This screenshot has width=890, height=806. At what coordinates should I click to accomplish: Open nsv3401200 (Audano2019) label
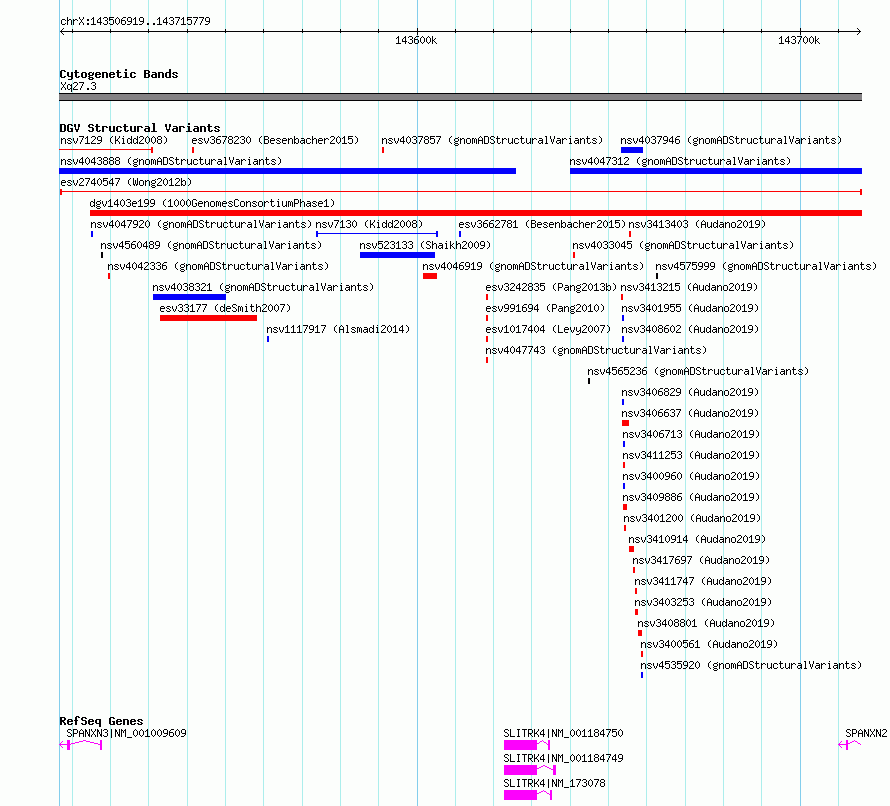(x=692, y=518)
